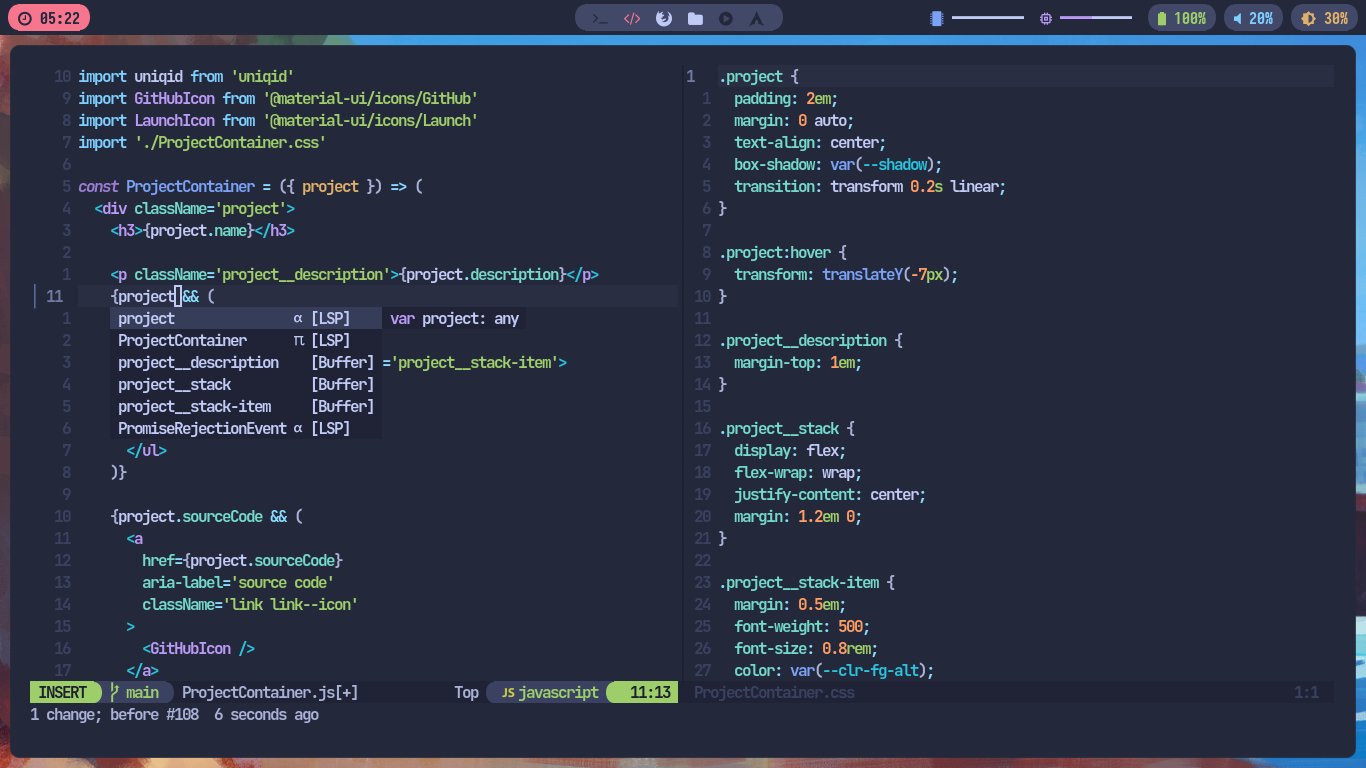1366x768 pixels.
Task: Choose 'project__stack' buffer completion
Action: 246,384
